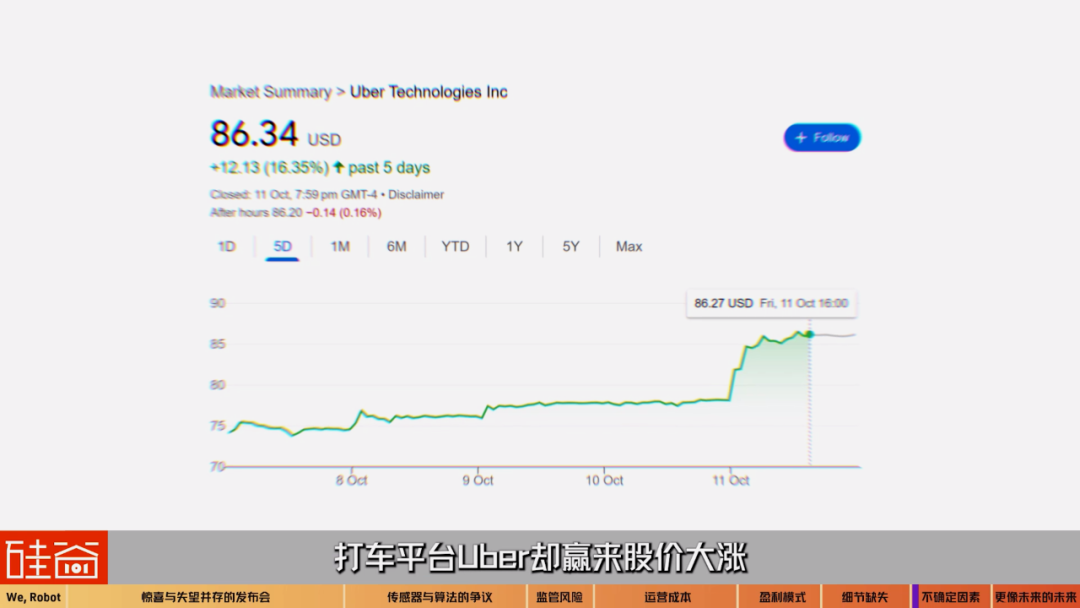Click the 'past 5 days' label
The height and width of the screenshot is (608, 1080).
click(388, 167)
